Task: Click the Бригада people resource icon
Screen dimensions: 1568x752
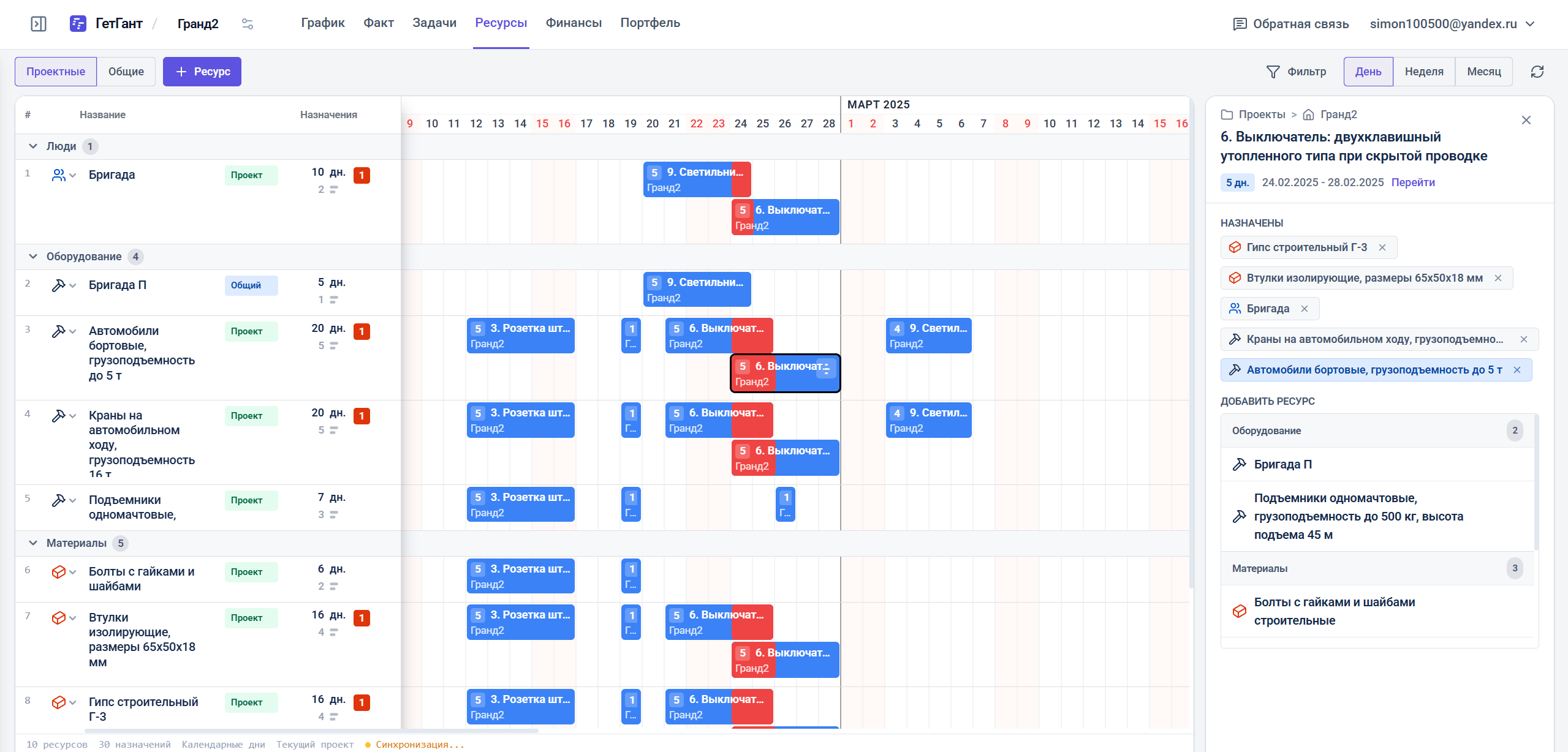Action: click(x=59, y=175)
